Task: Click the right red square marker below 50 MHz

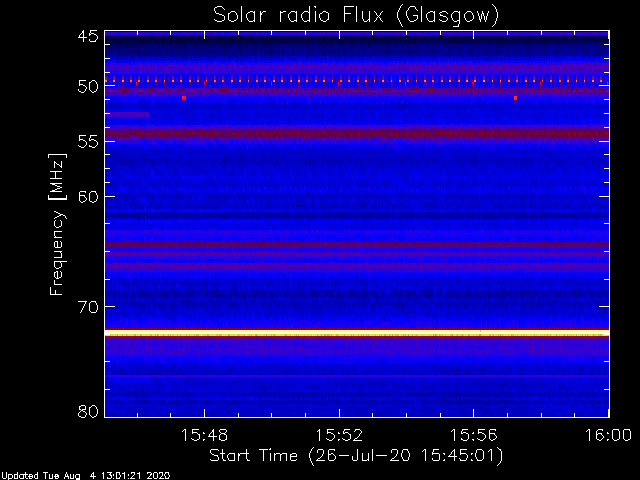Action: click(x=516, y=98)
